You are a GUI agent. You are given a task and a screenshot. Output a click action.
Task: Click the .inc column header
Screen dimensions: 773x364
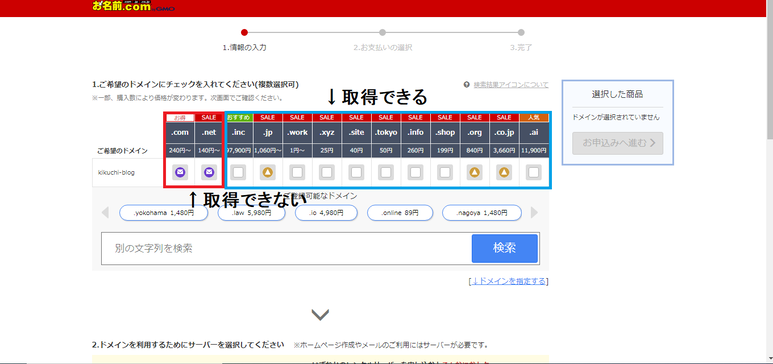coord(239,132)
